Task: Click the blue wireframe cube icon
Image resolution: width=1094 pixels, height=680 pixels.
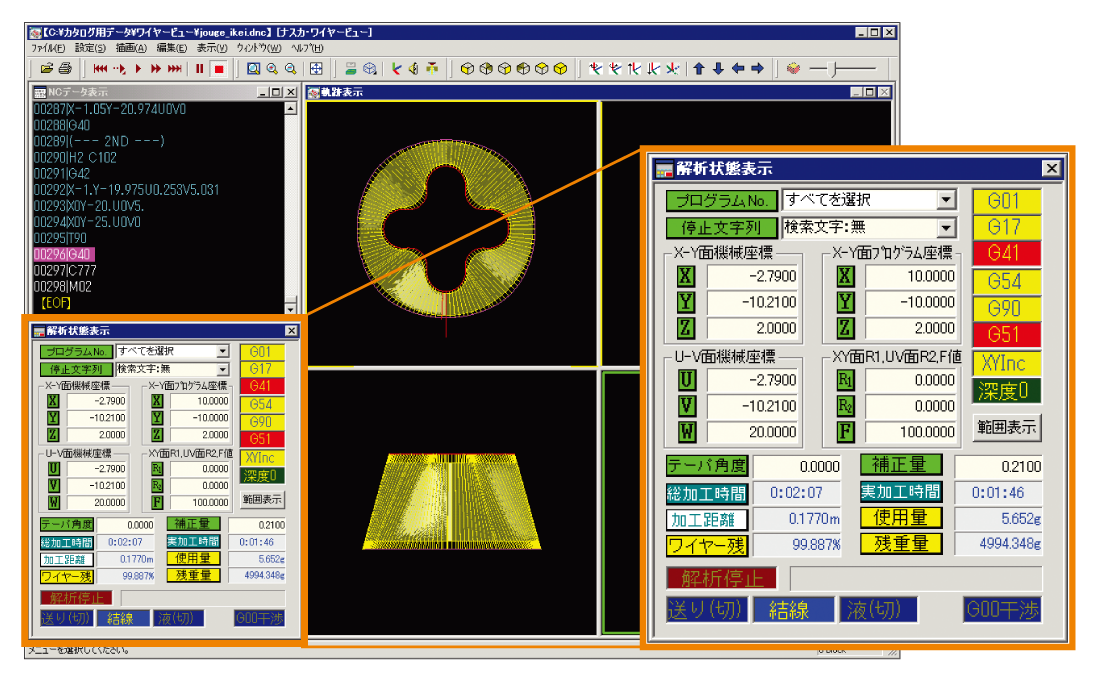Action: pyautogui.click(x=370, y=68)
